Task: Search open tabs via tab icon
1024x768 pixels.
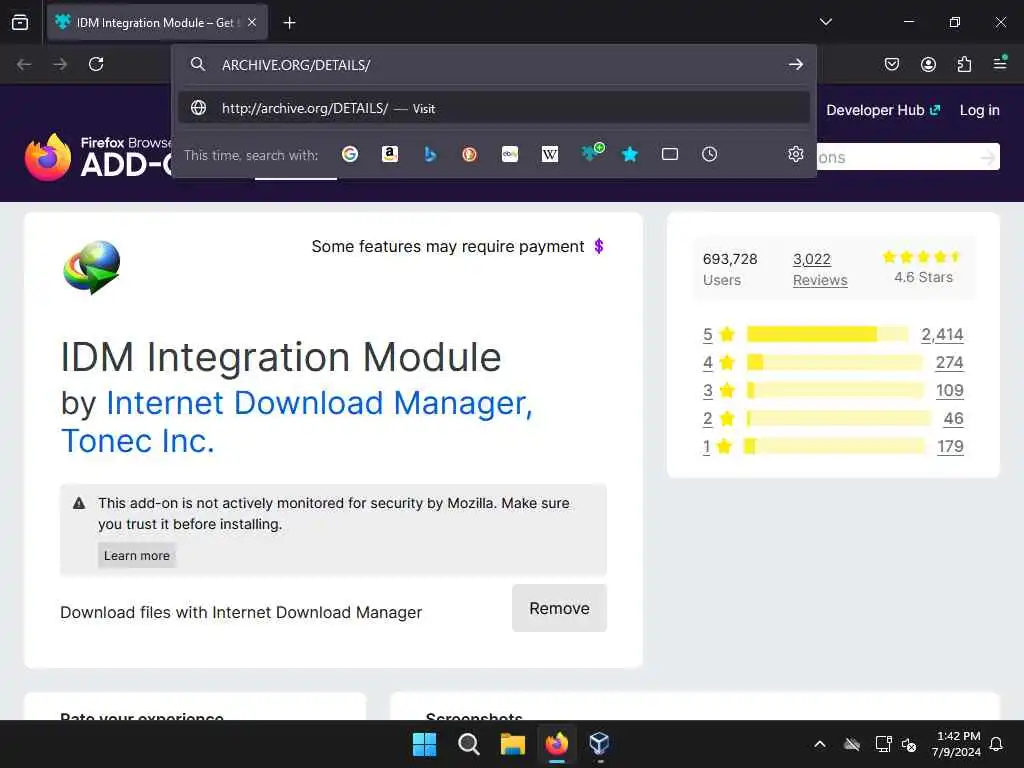Action: point(670,154)
